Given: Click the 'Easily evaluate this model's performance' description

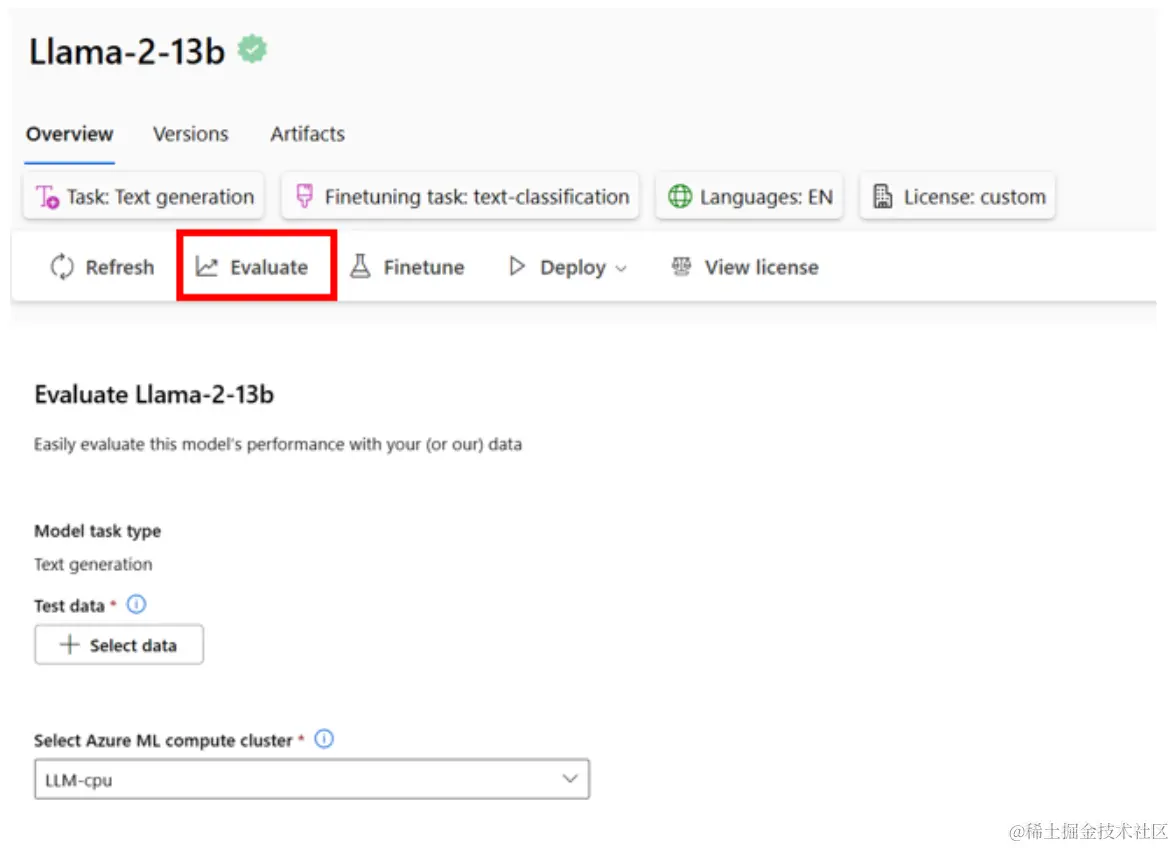Looking at the screenshot, I should tap(278, 444).
